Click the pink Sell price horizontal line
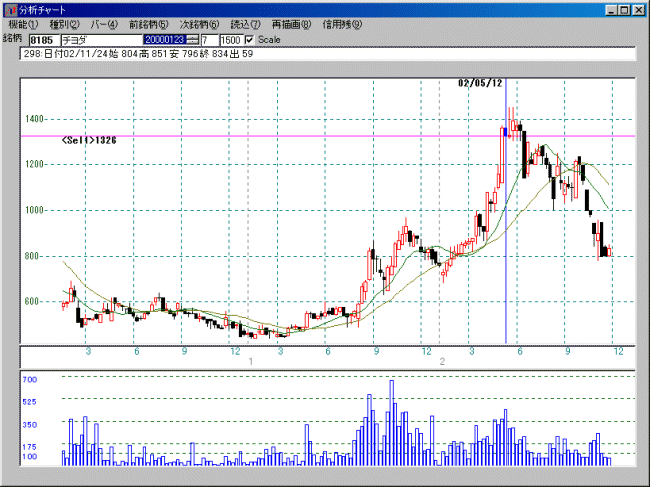Image resolution: width=650 pixels, height=487 pixels. tap(327, 136)
